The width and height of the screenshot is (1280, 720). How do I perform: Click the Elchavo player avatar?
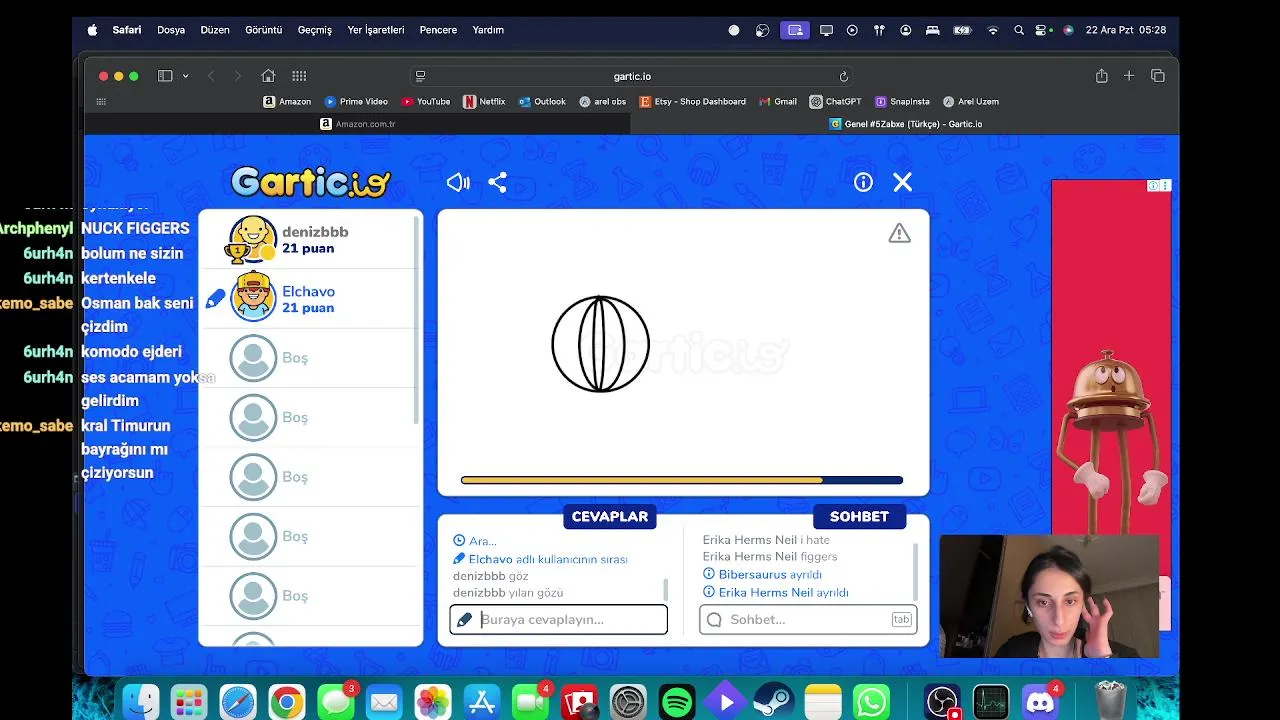click(x=253, y=297)
